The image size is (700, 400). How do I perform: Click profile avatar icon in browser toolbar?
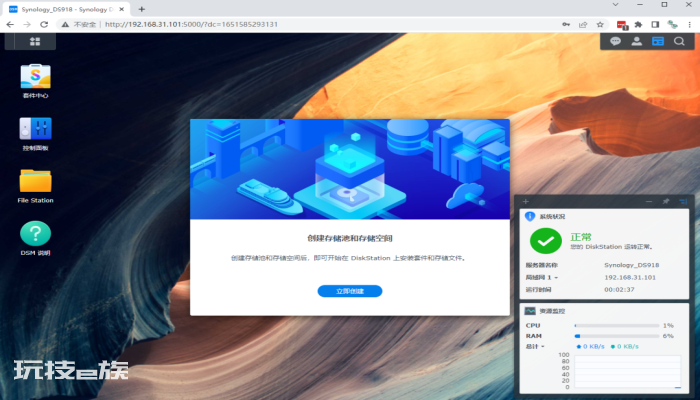pyautogui.click(x=672, y=25)
